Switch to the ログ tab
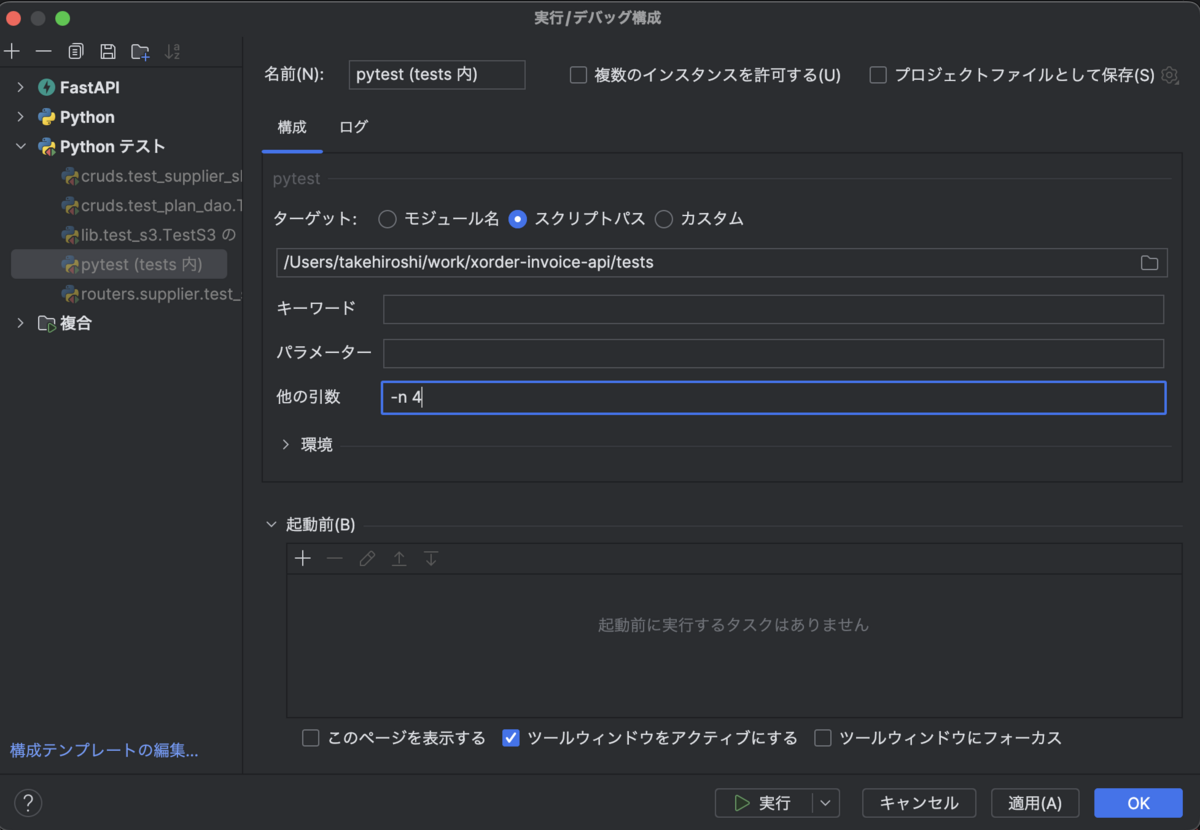 coord(353,127)
